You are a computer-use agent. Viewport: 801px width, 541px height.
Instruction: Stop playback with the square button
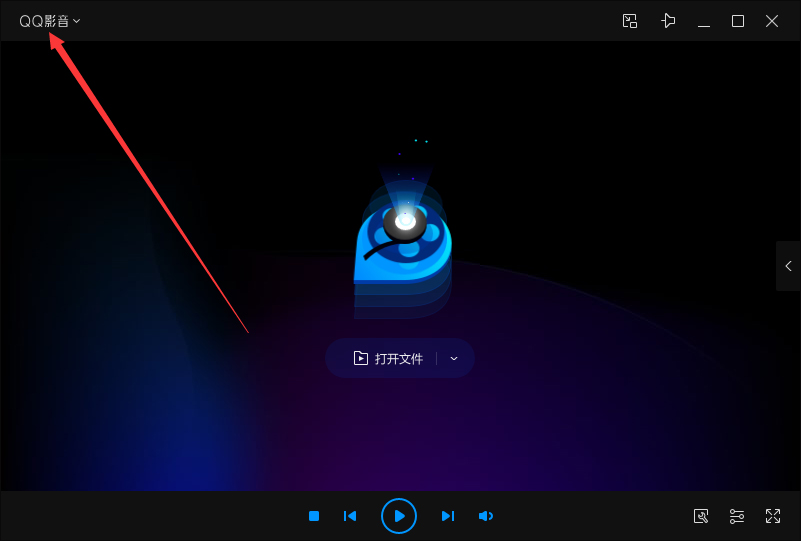(314, 516)
